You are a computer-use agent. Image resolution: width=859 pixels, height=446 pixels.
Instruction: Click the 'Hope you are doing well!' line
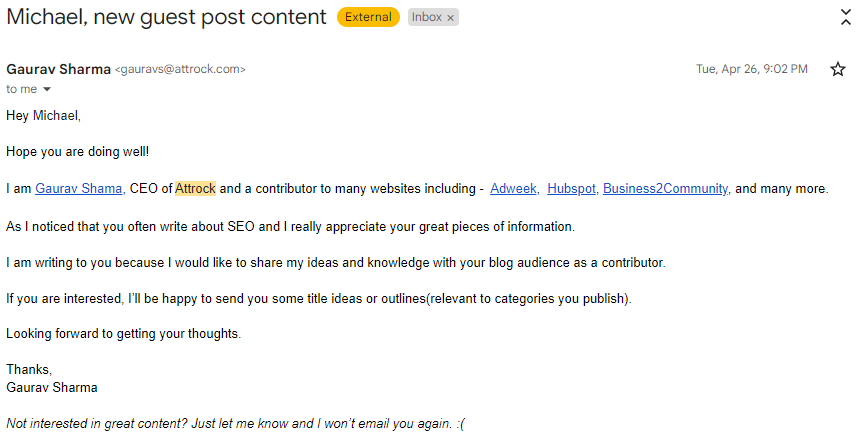point(77,151)
